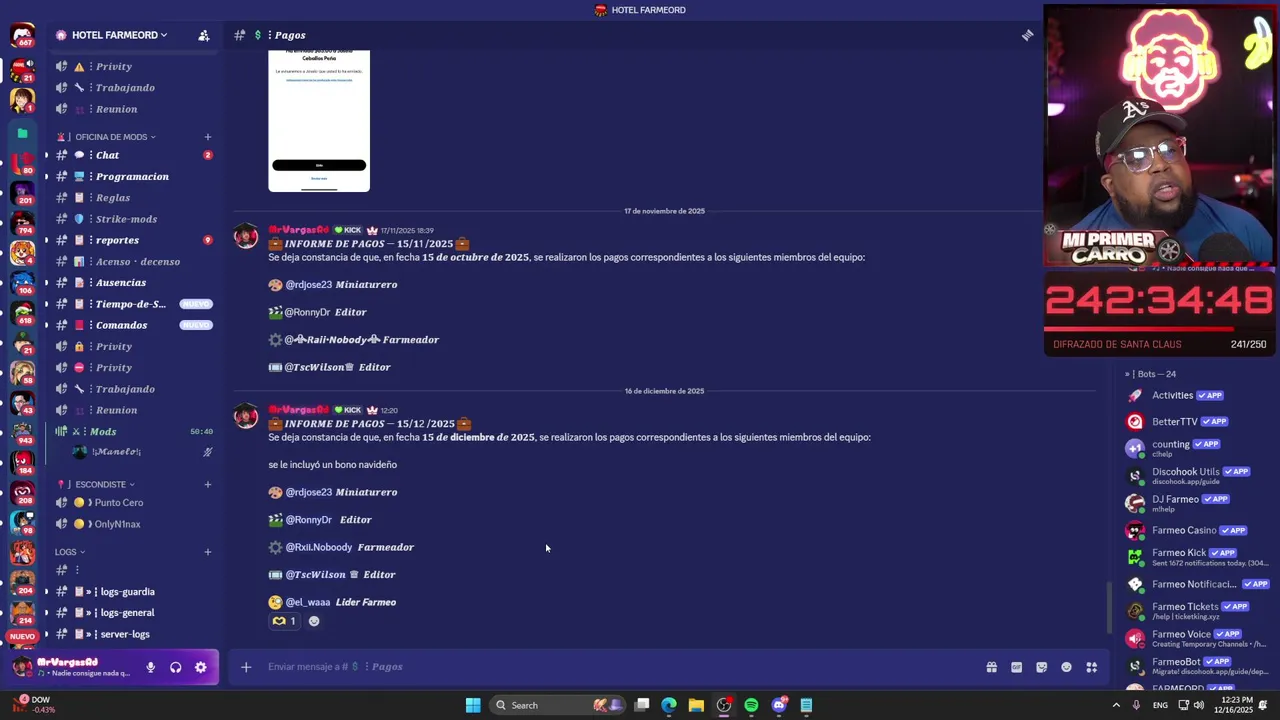The height and width of the screenshot is (720, 1280).
Task: Toggle headphones deafen in user panel
Action: point(176,667)
